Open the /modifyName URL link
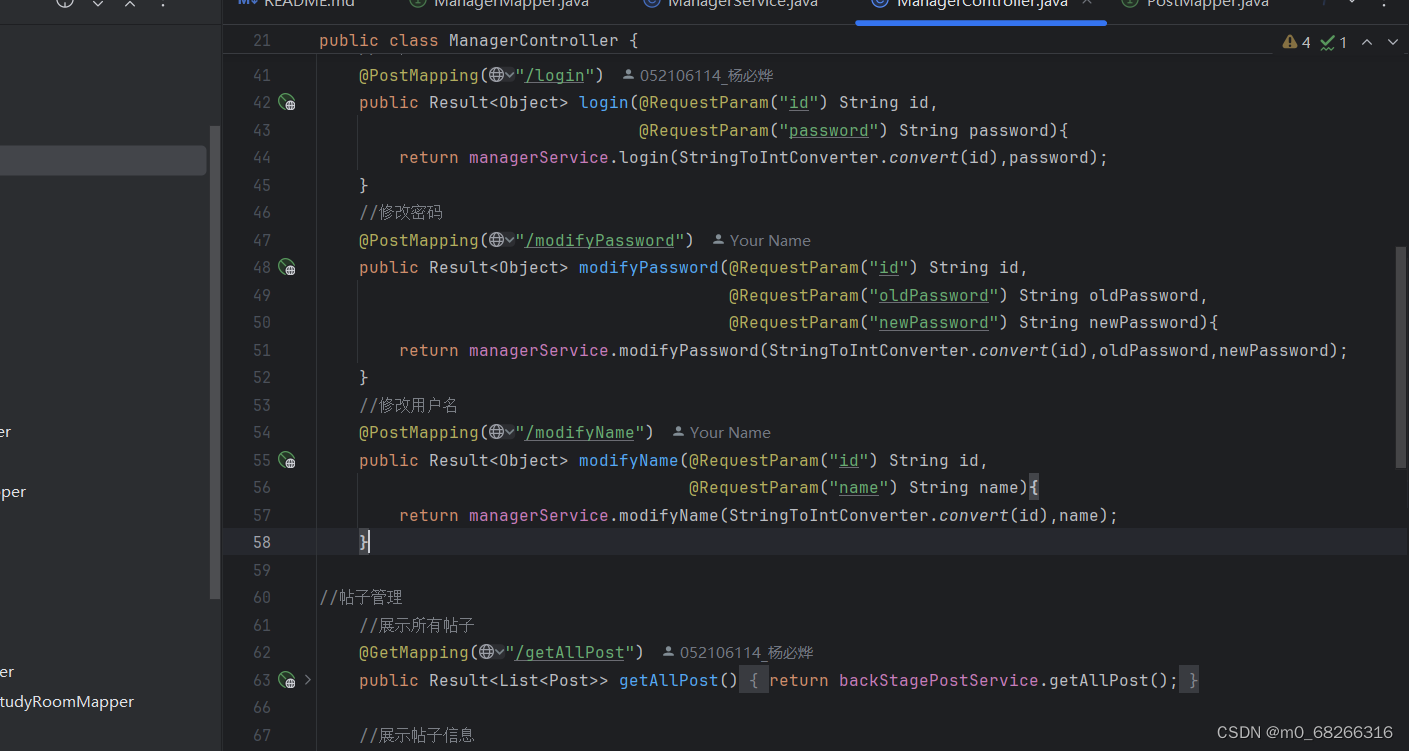This screenshot has width=1409, height=751. click(x=580, y=432)
